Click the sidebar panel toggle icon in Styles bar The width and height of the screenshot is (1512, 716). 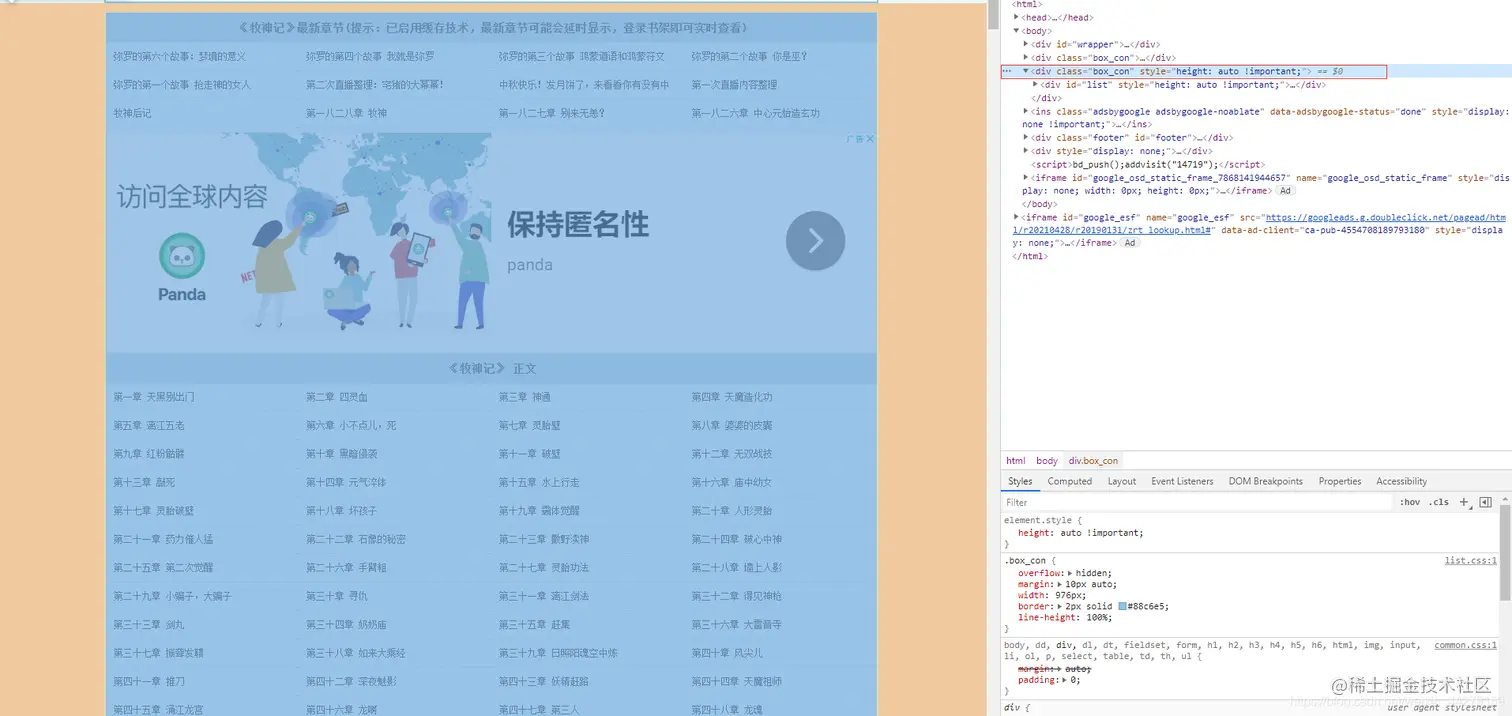pyautogui.click(x=1486, y=502)
